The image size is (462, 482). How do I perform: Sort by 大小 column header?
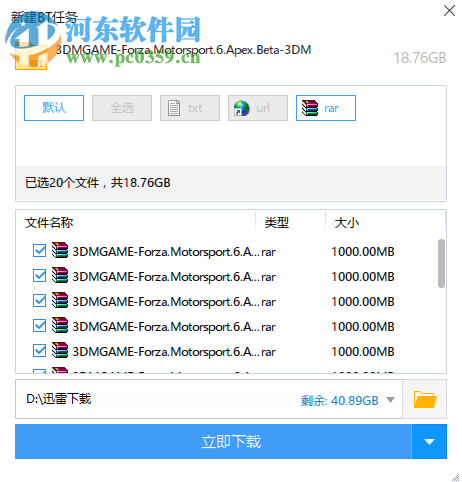tap(347, 223)
